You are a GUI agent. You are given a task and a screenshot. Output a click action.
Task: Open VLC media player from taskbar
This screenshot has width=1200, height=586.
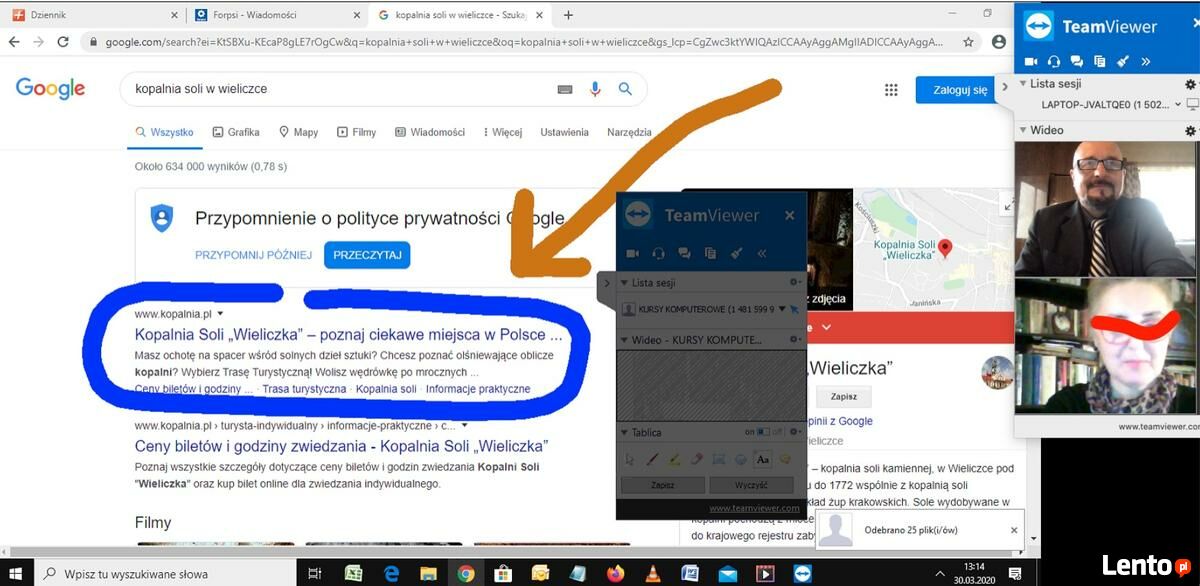(x=651, y=573)
